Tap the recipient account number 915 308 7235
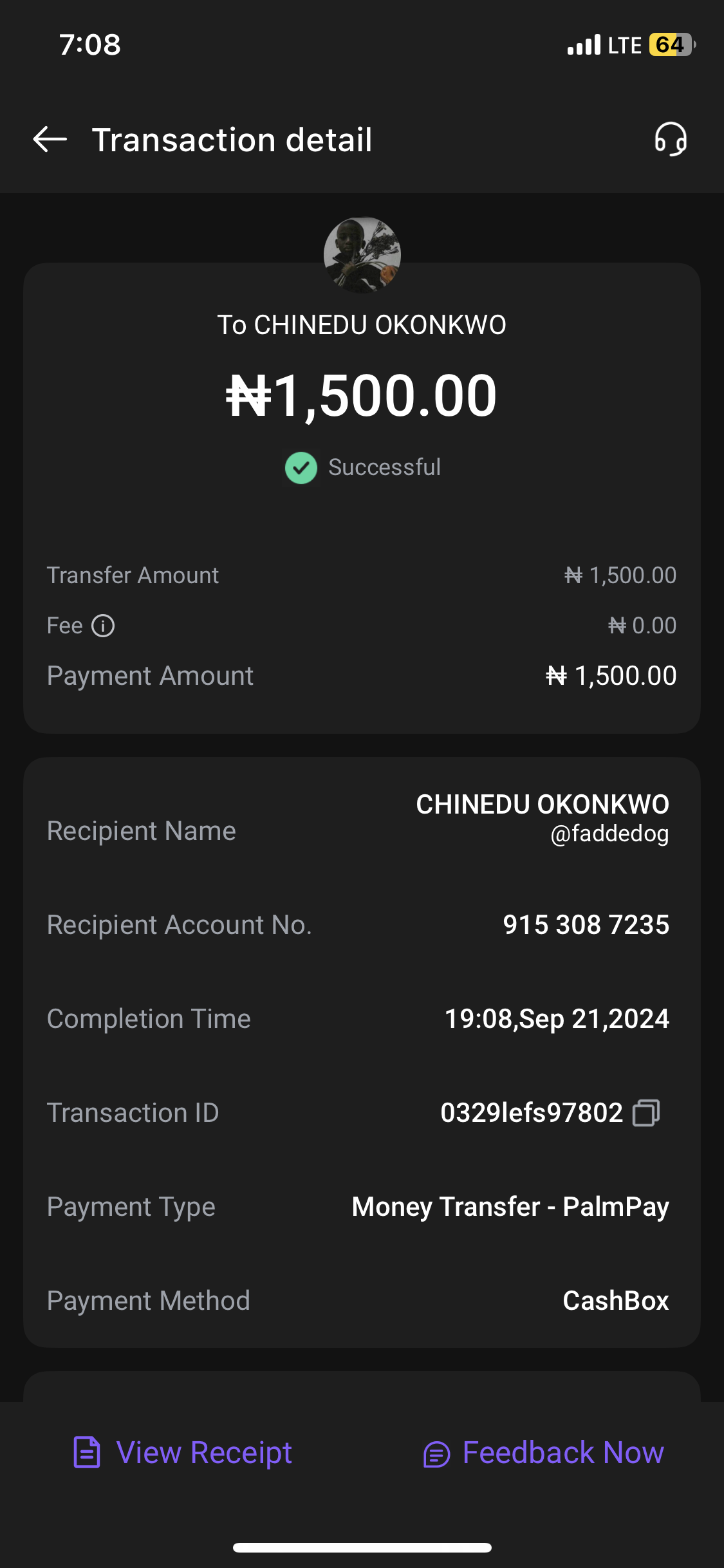The height and width of the screenshot is (1568, 724). coord(586,925)
